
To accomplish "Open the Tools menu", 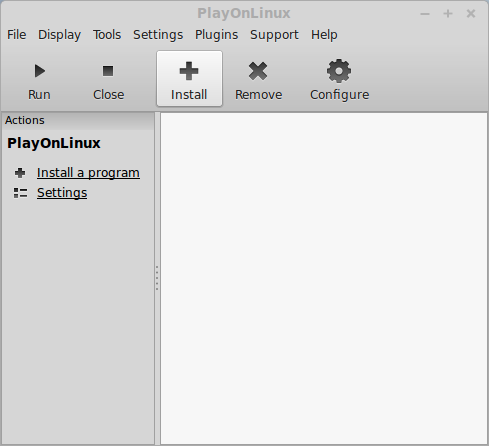I will pyautogui.click(x=107, y=35).
